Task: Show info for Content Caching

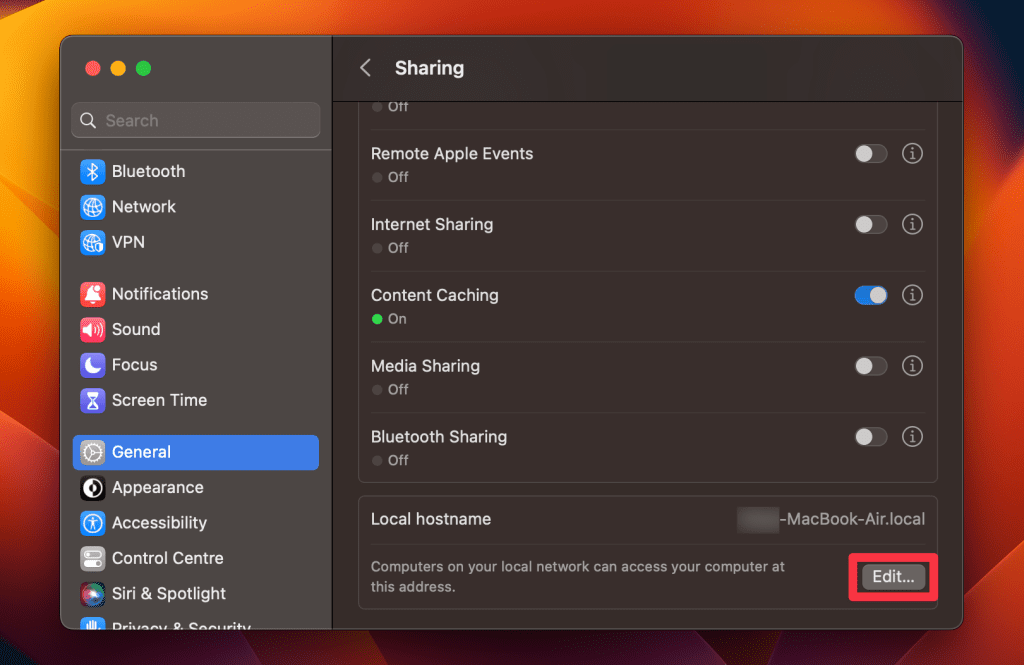Action: click(x=912, y=295)
